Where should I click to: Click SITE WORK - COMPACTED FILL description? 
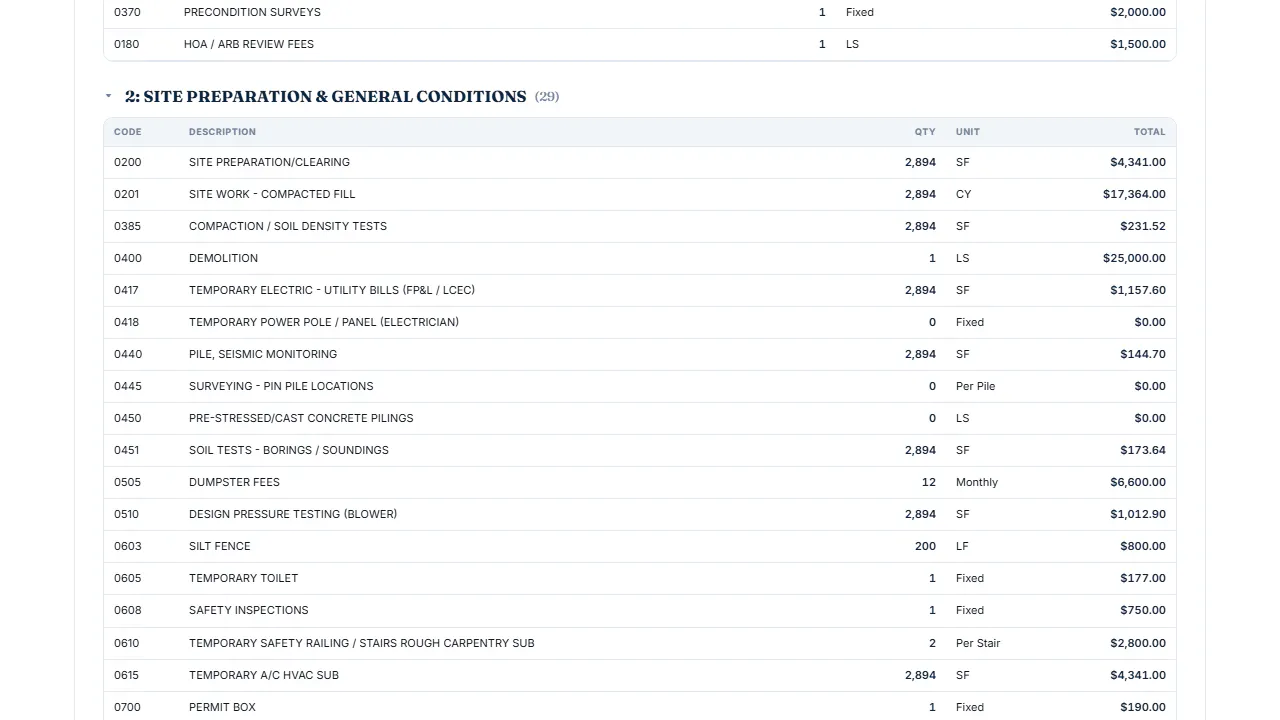(272, 194)
